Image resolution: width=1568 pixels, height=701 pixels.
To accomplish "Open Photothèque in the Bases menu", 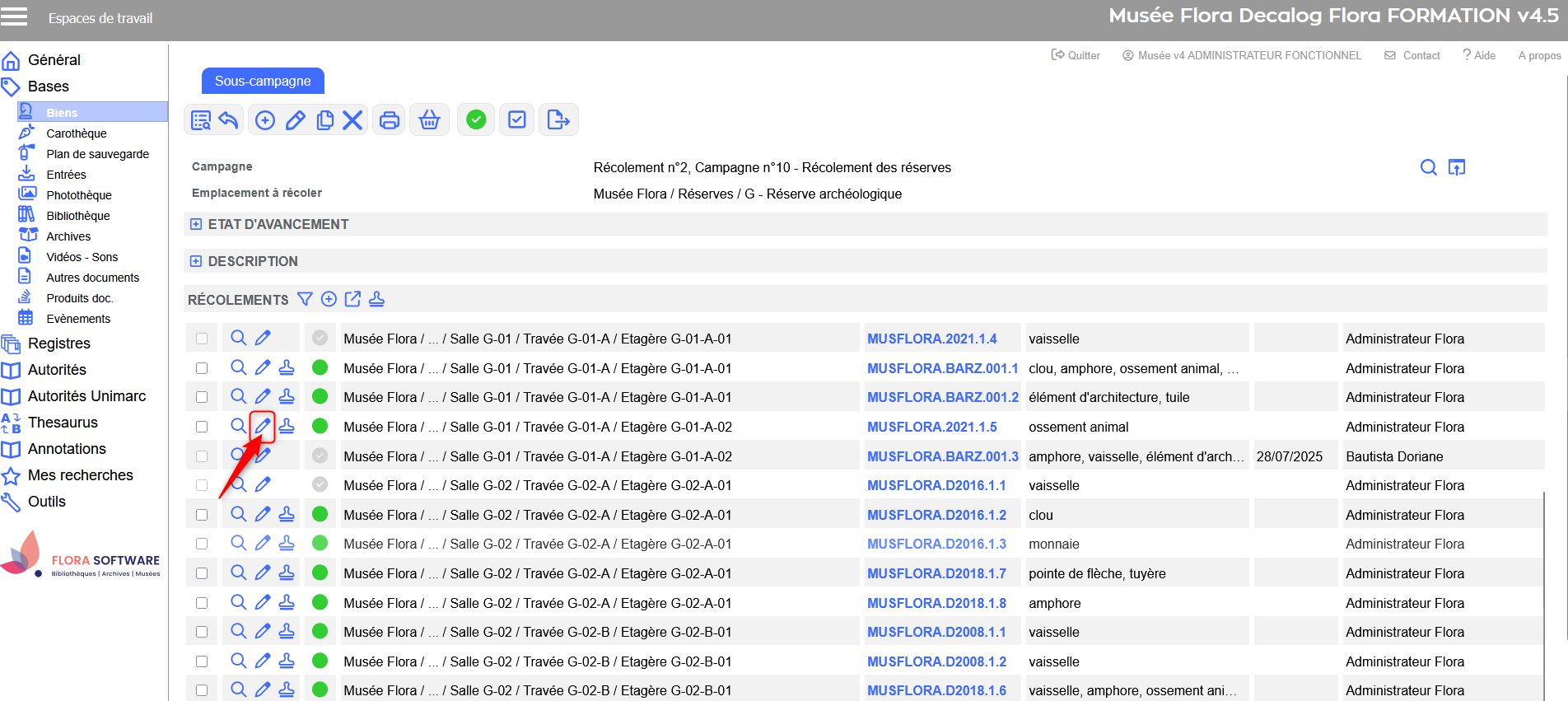I will [x=78, y=195].
